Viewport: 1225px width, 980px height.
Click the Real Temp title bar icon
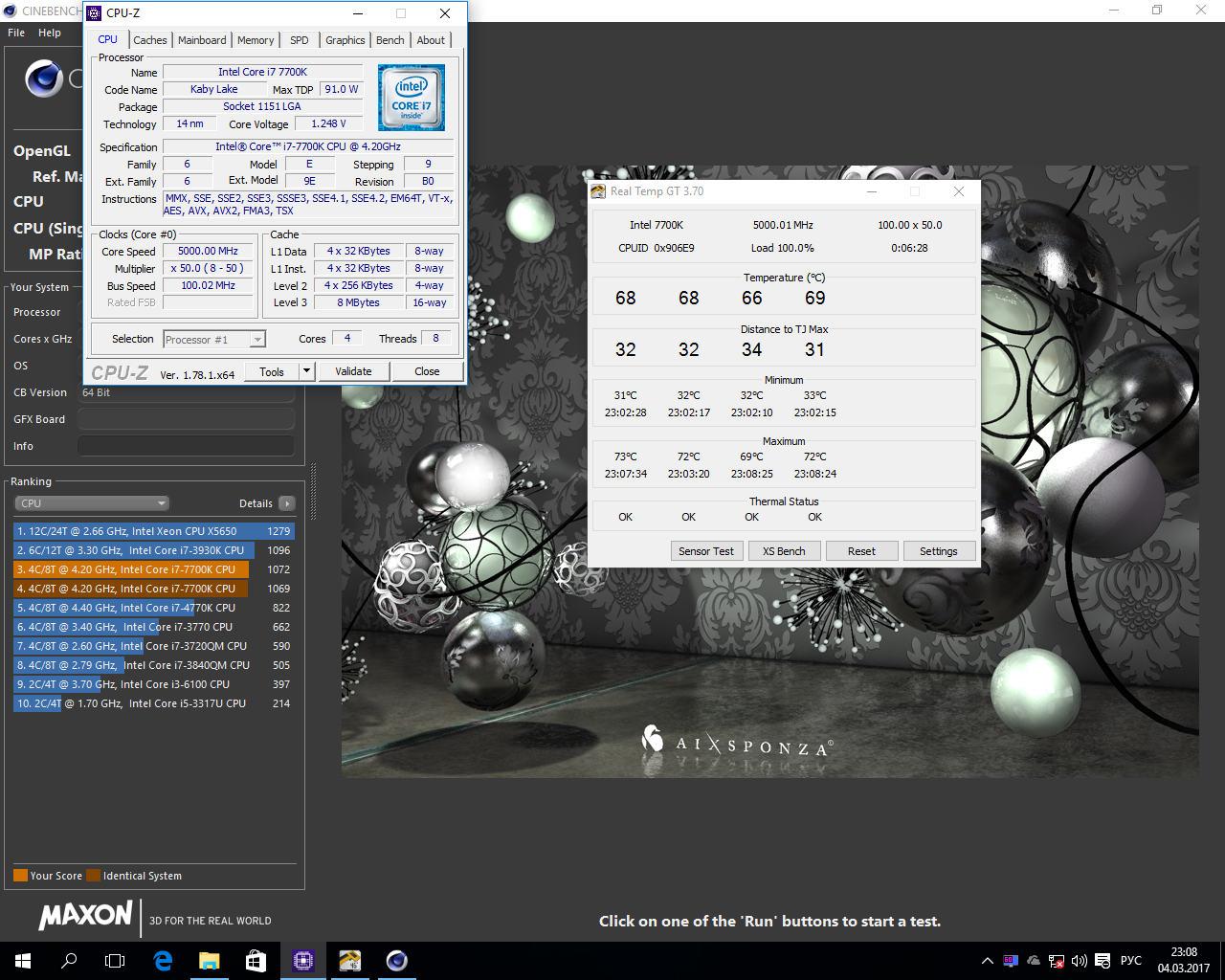[x=598, y=191]
